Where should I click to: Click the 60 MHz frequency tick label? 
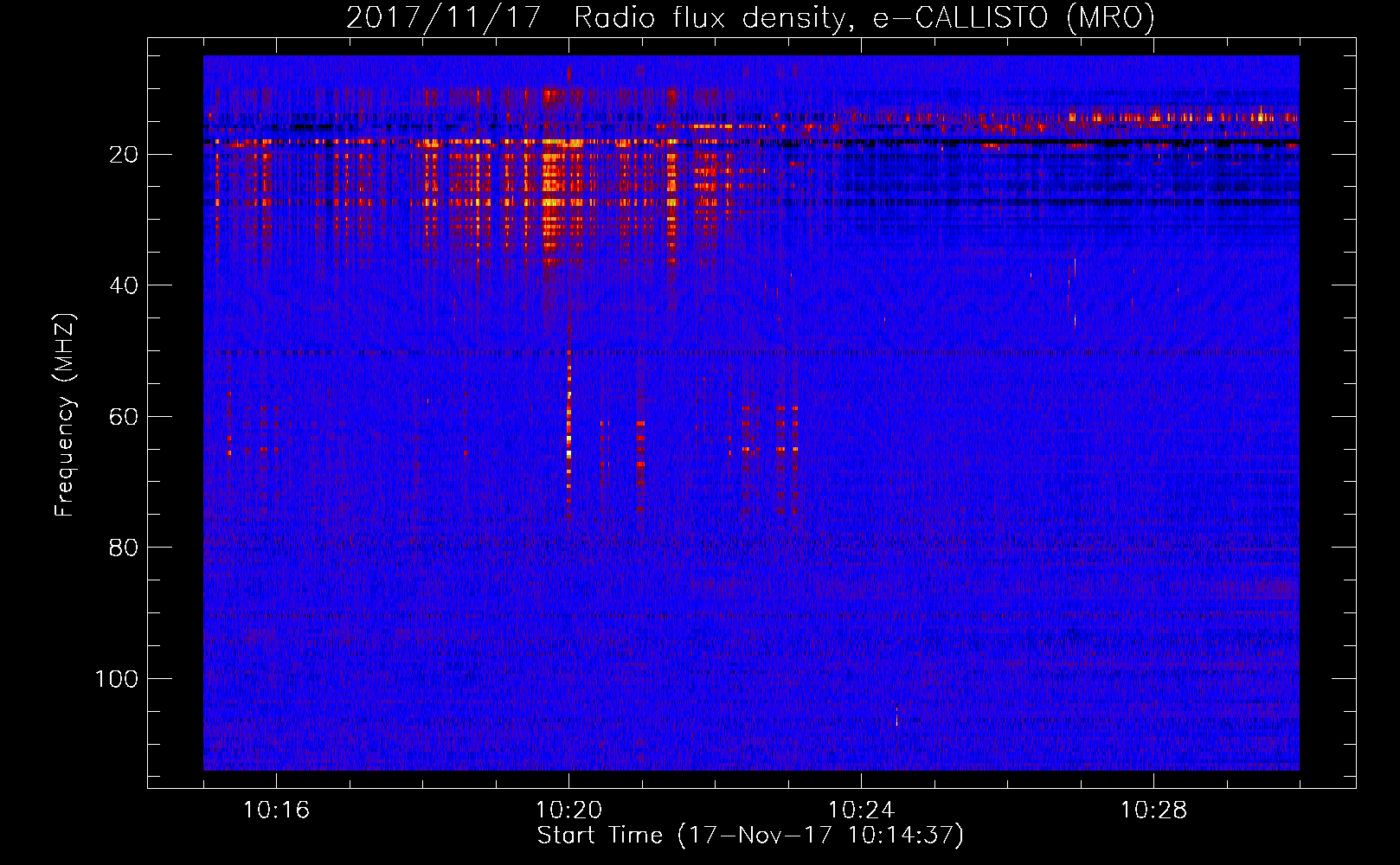coord(124,416)
